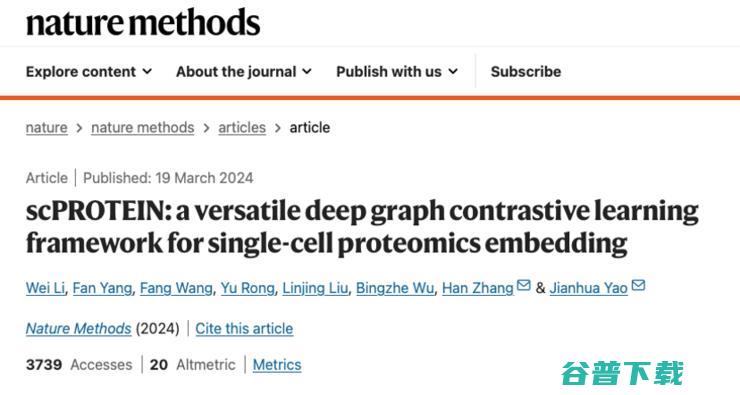Viewport: 740px width, 395px height.
Task: Go to the nature breadcrumb link
Action: coord(47,128)
